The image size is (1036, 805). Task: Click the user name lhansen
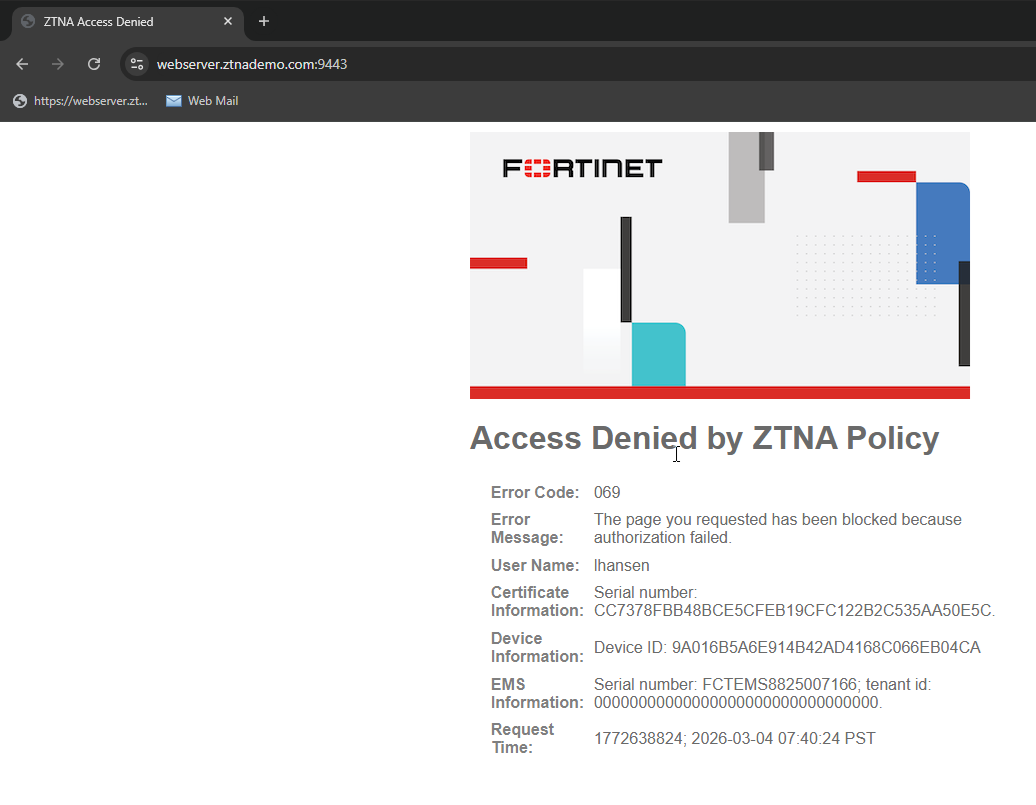pyautogui.click(x=621, y=565)
